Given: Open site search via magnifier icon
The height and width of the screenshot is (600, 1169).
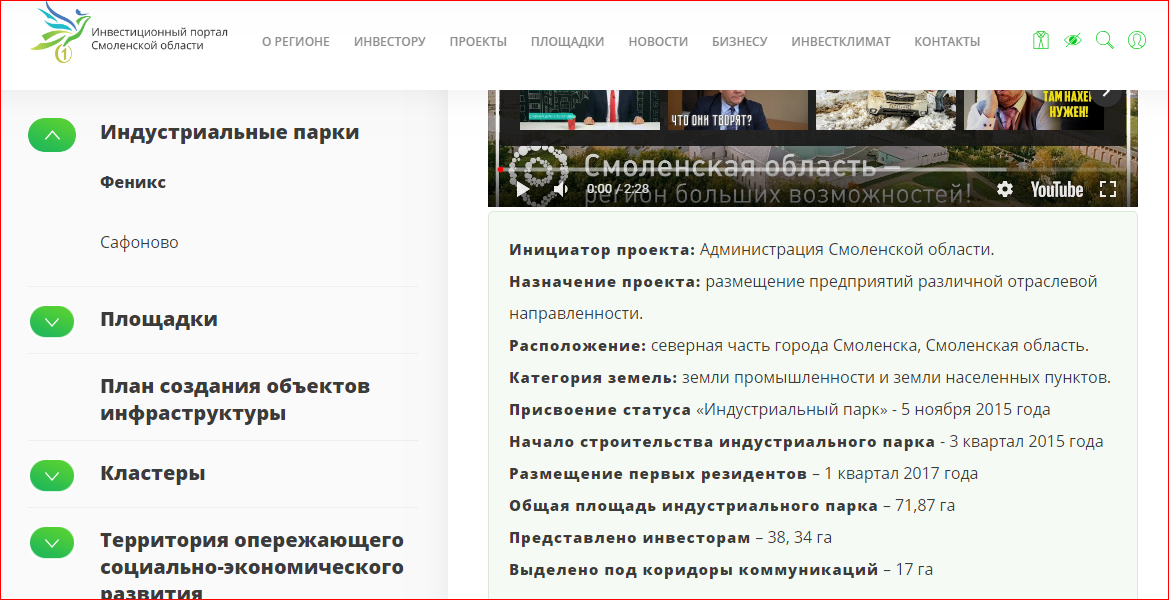Looking at the screenshot, I should click(1105, 41).
